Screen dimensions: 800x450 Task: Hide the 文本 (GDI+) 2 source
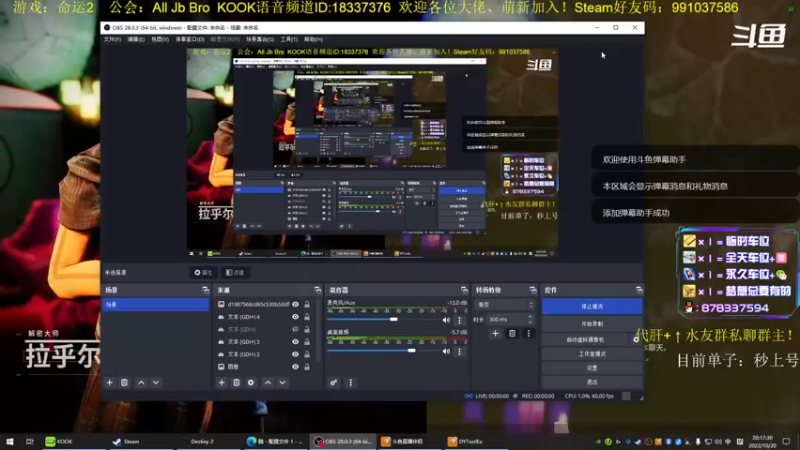[x=295, y=354]
